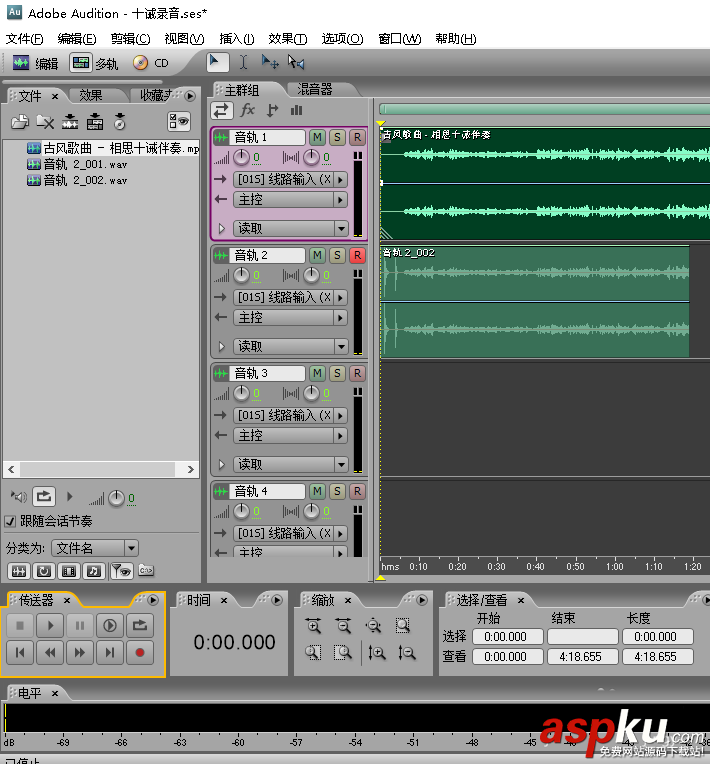
Task: Open the 音轨 1 读取 automation dropdown
Action: (x=290, y=228)
